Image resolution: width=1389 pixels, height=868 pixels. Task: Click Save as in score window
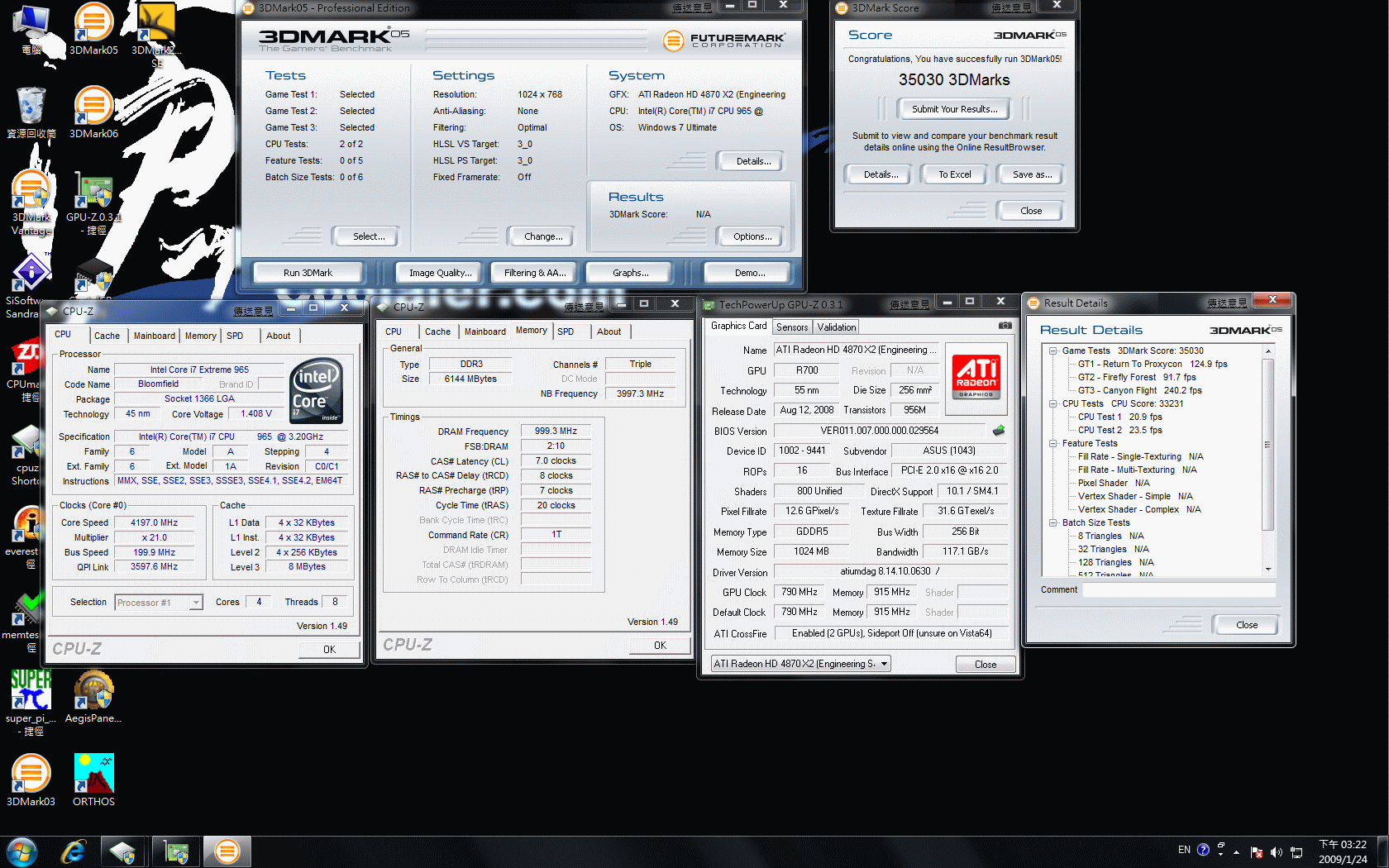(1033, 174)
